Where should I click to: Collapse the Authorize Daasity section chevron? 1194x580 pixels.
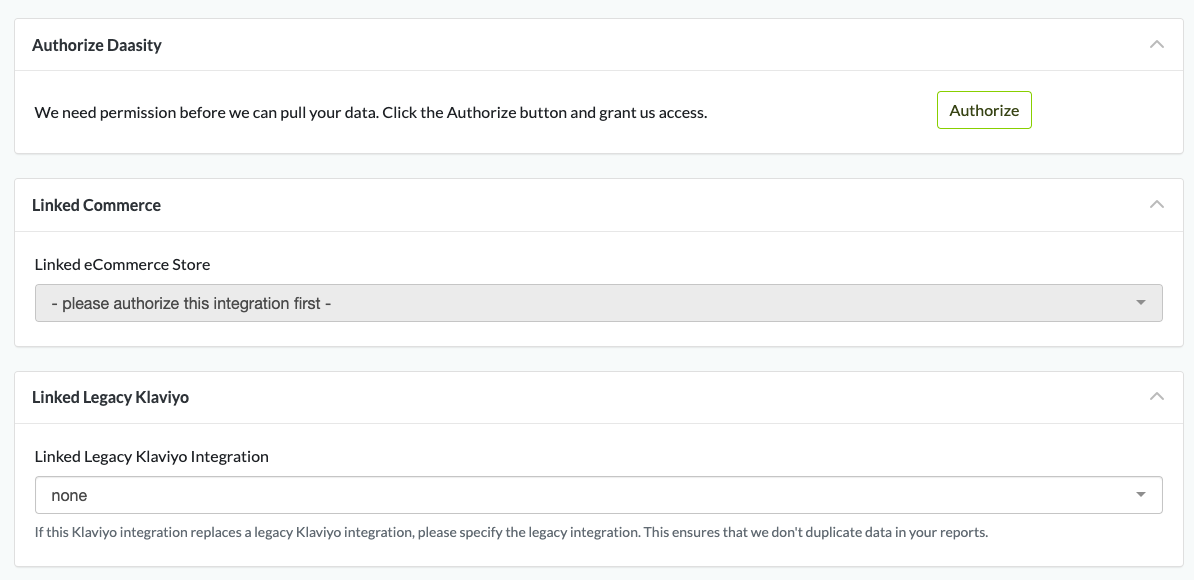1157,45
